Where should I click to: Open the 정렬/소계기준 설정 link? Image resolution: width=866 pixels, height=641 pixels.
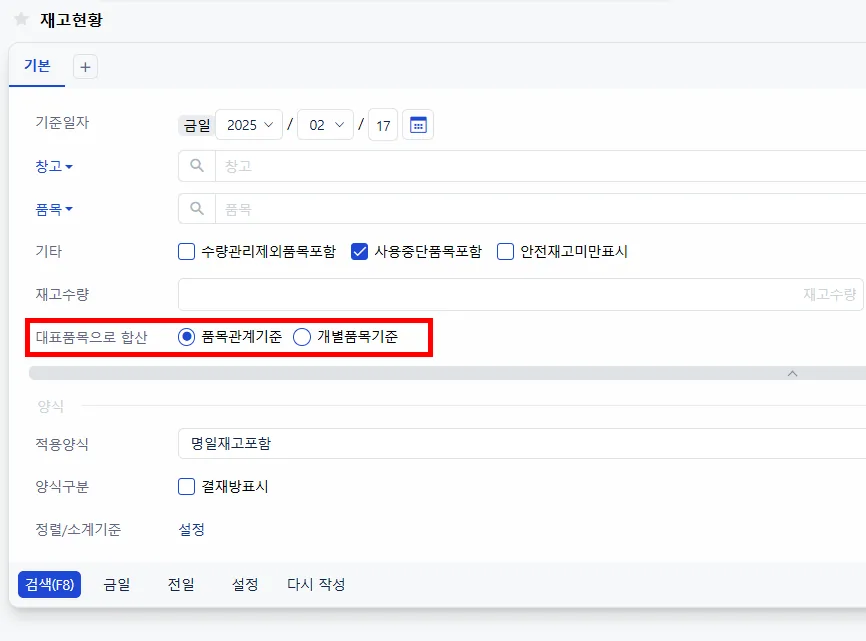[192, 529]
